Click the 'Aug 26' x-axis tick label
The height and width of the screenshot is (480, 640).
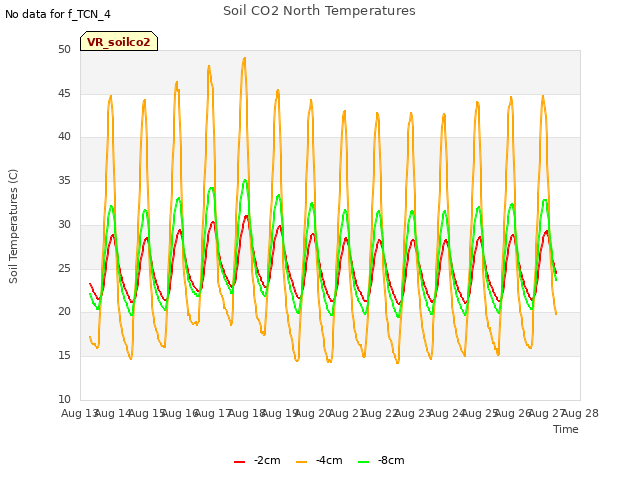coord(513,413)
